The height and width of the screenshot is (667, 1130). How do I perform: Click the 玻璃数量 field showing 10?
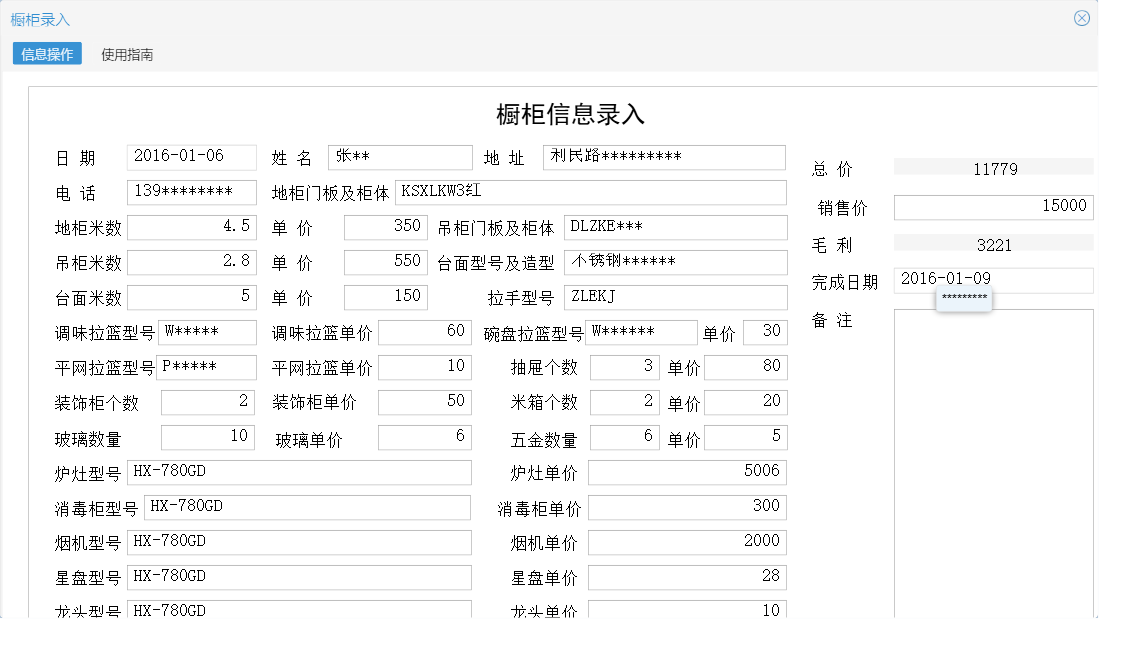tap(208, 437)
